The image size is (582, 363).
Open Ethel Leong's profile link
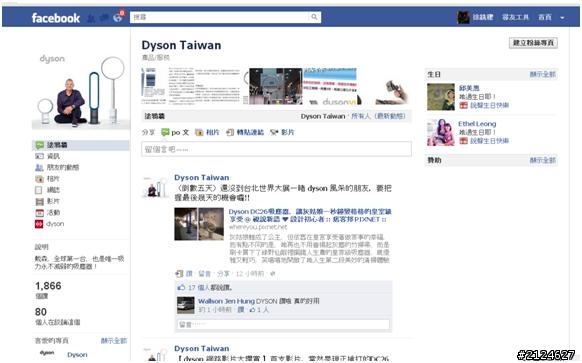pyautogui.click(x=477, y=124)
